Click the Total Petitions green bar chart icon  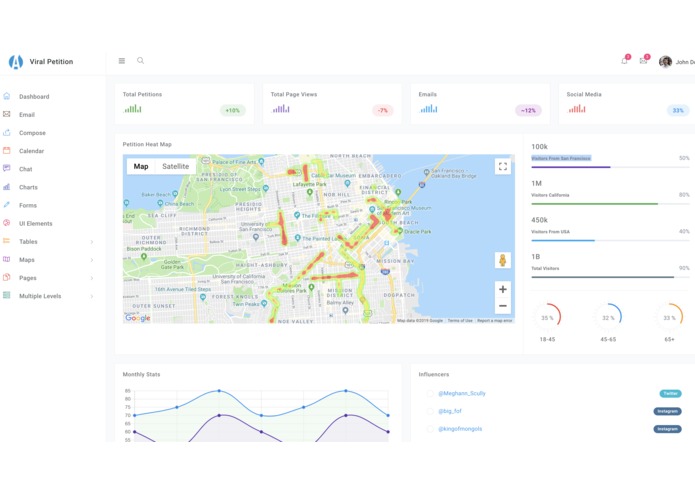[133, 108]
